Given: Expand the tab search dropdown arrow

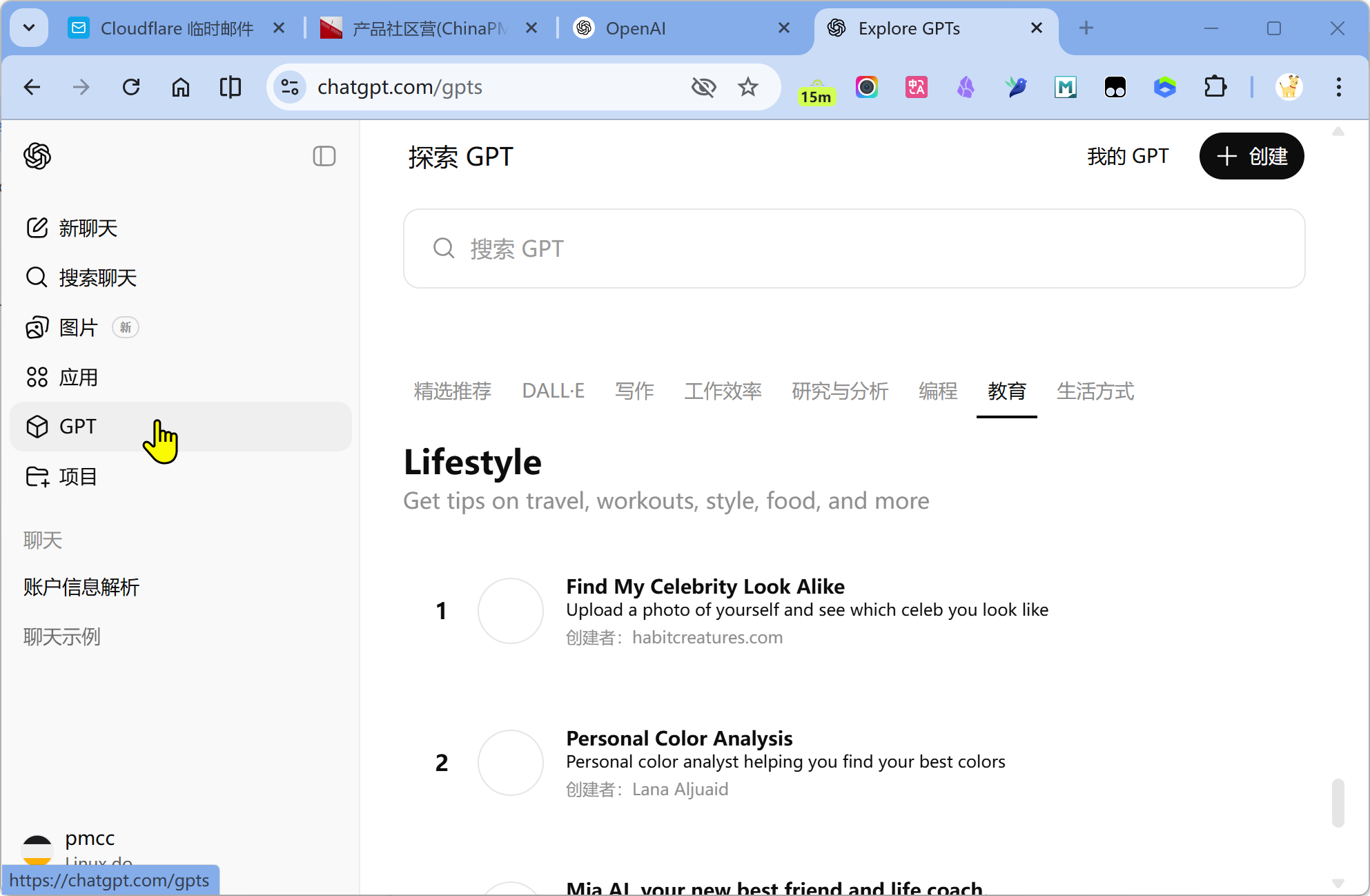Looking at the screenshot, I should point(29,28).
